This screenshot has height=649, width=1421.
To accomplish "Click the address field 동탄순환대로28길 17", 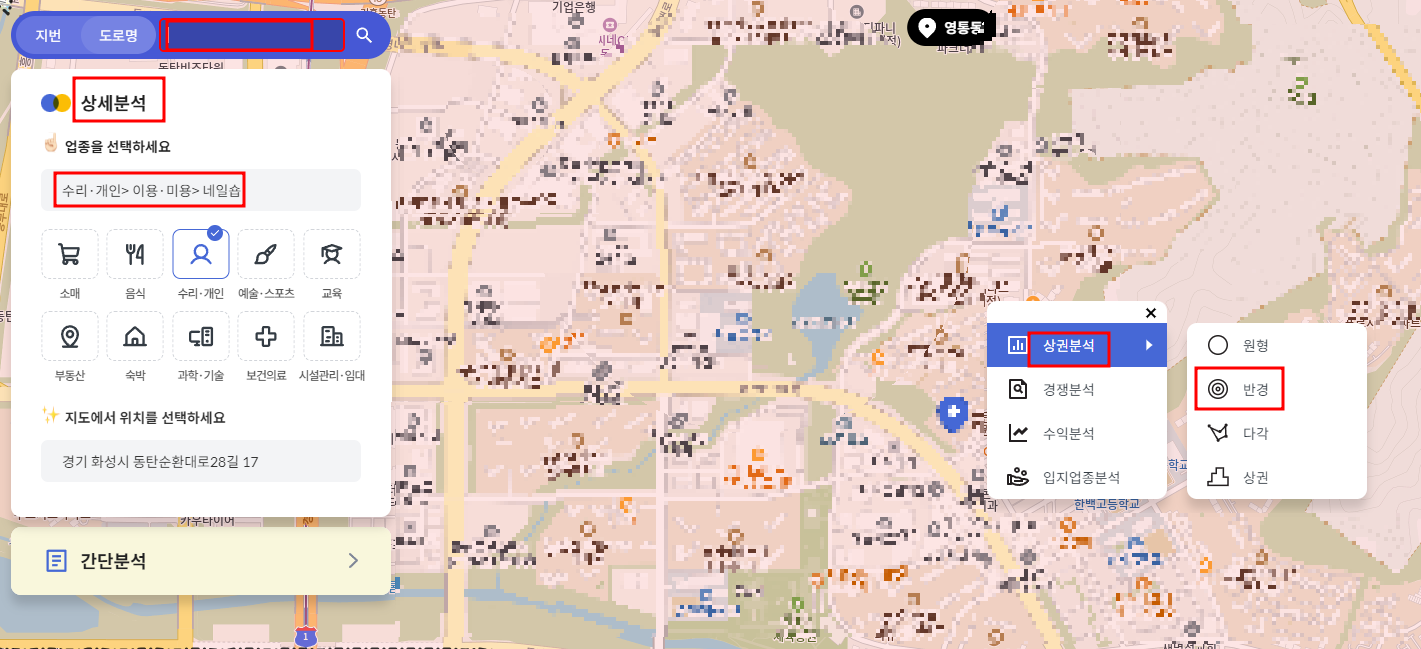I will (201, 461).
